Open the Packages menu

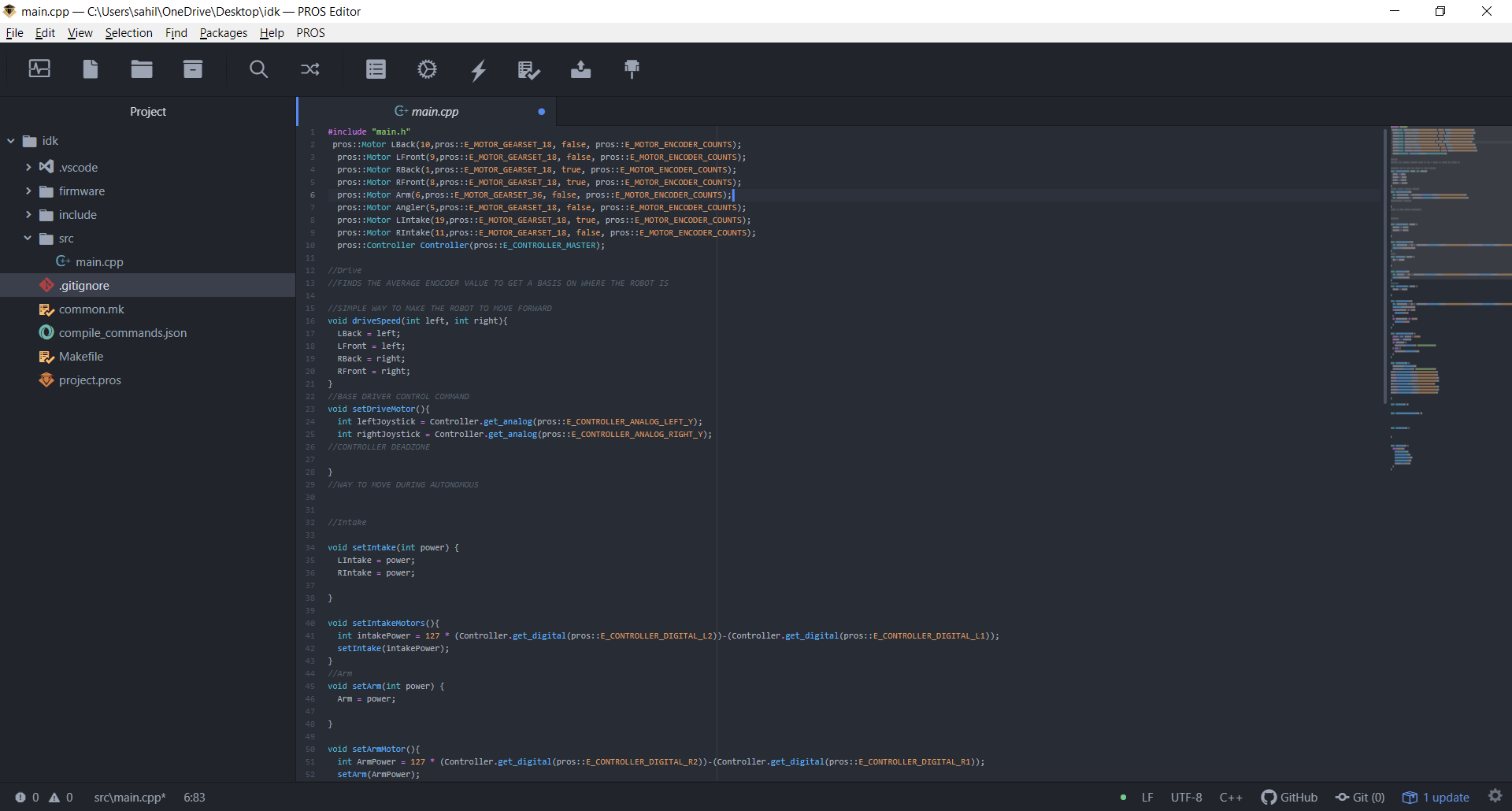click(x=223, y=33)
